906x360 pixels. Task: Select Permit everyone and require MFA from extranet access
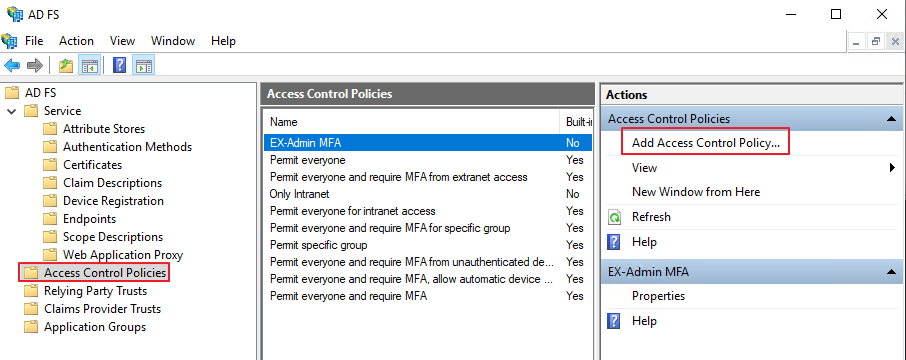tap(428, 177)
